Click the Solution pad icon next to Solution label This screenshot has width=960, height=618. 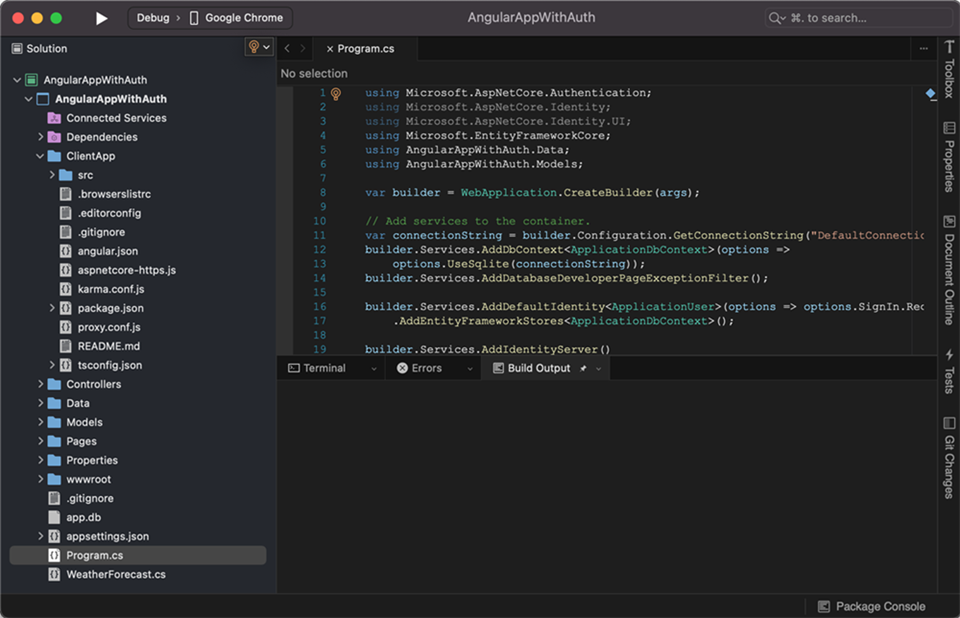coord(16,47)
